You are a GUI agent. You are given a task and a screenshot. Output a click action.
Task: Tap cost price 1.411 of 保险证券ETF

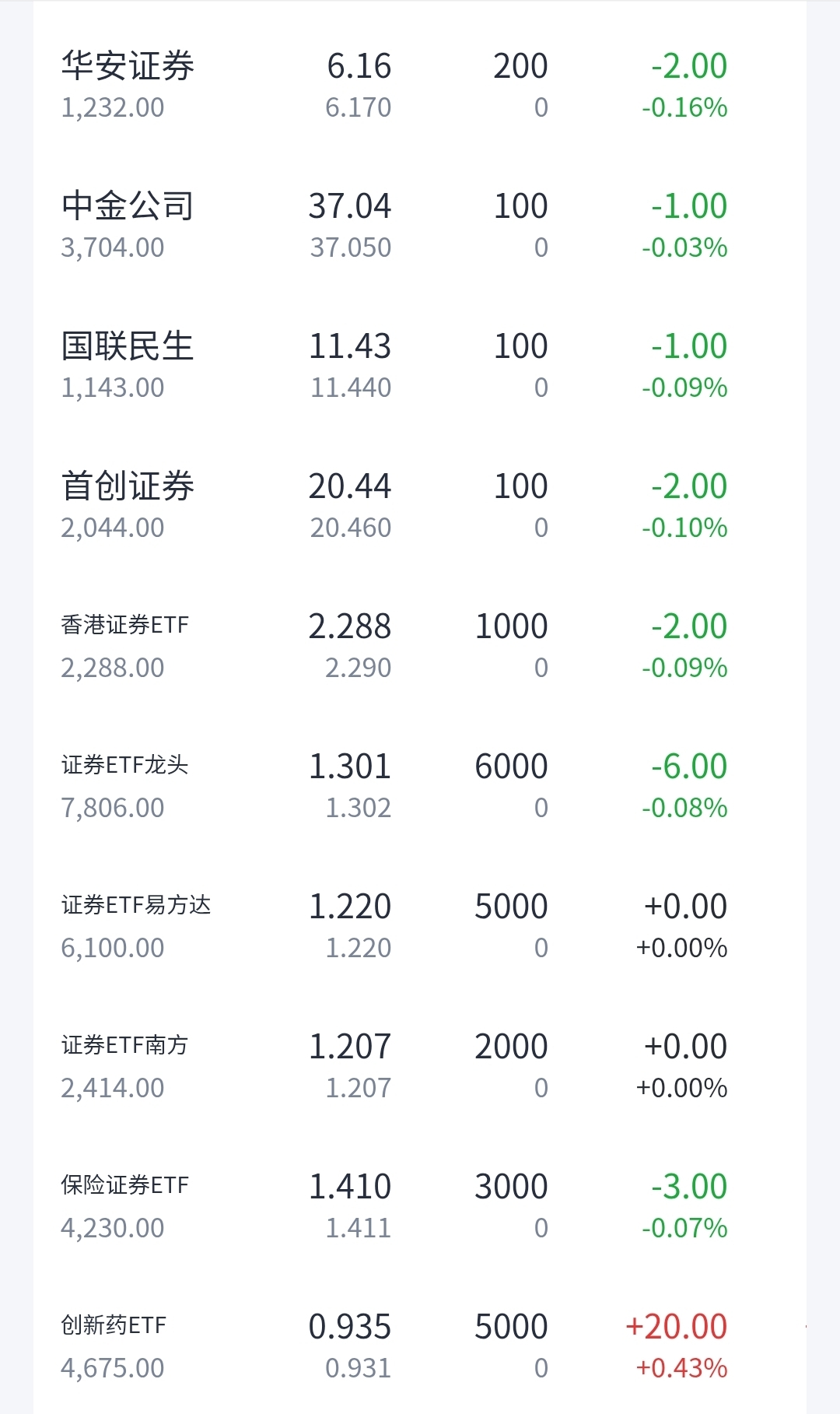(358, 1228)
